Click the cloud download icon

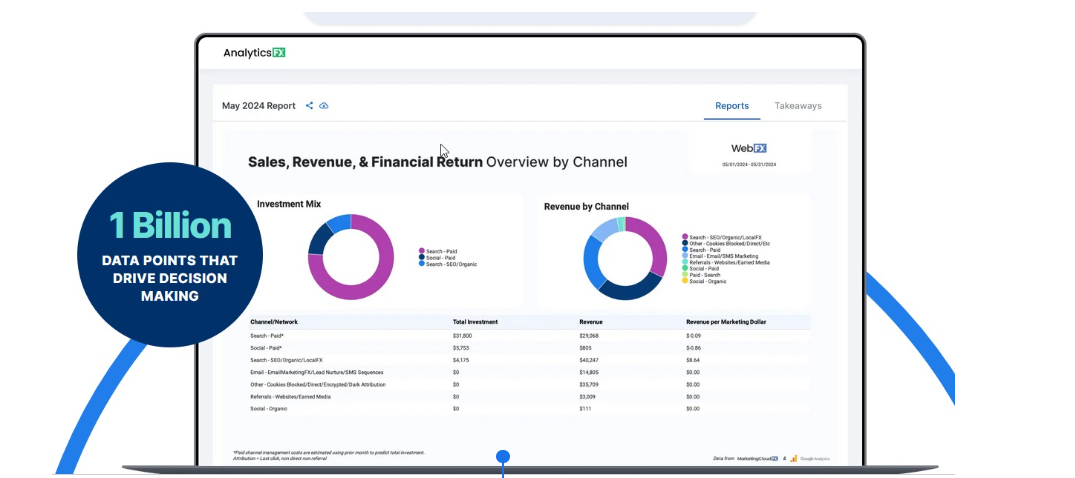324,106
